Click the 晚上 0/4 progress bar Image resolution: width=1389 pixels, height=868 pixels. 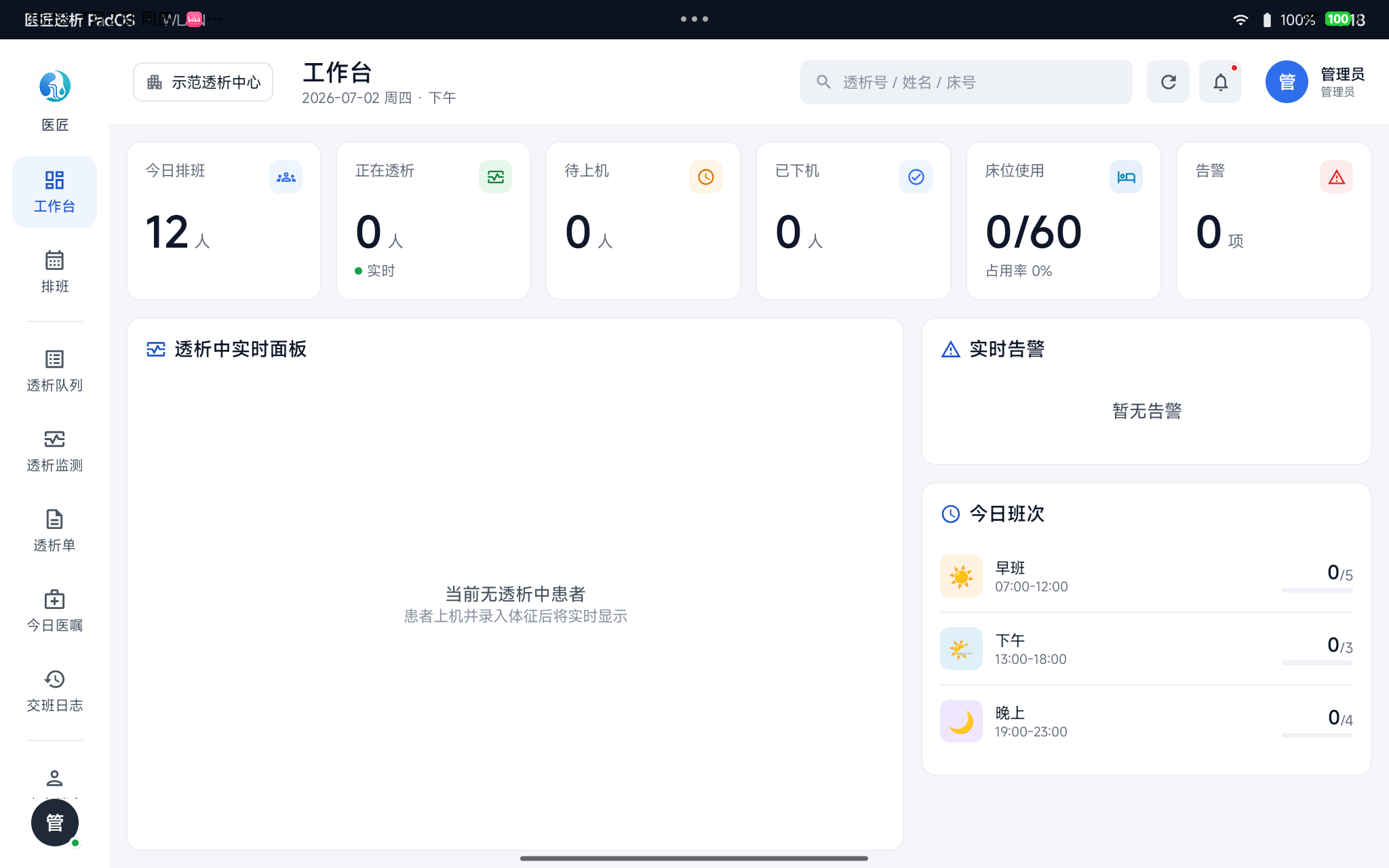tap(1317, 736)
